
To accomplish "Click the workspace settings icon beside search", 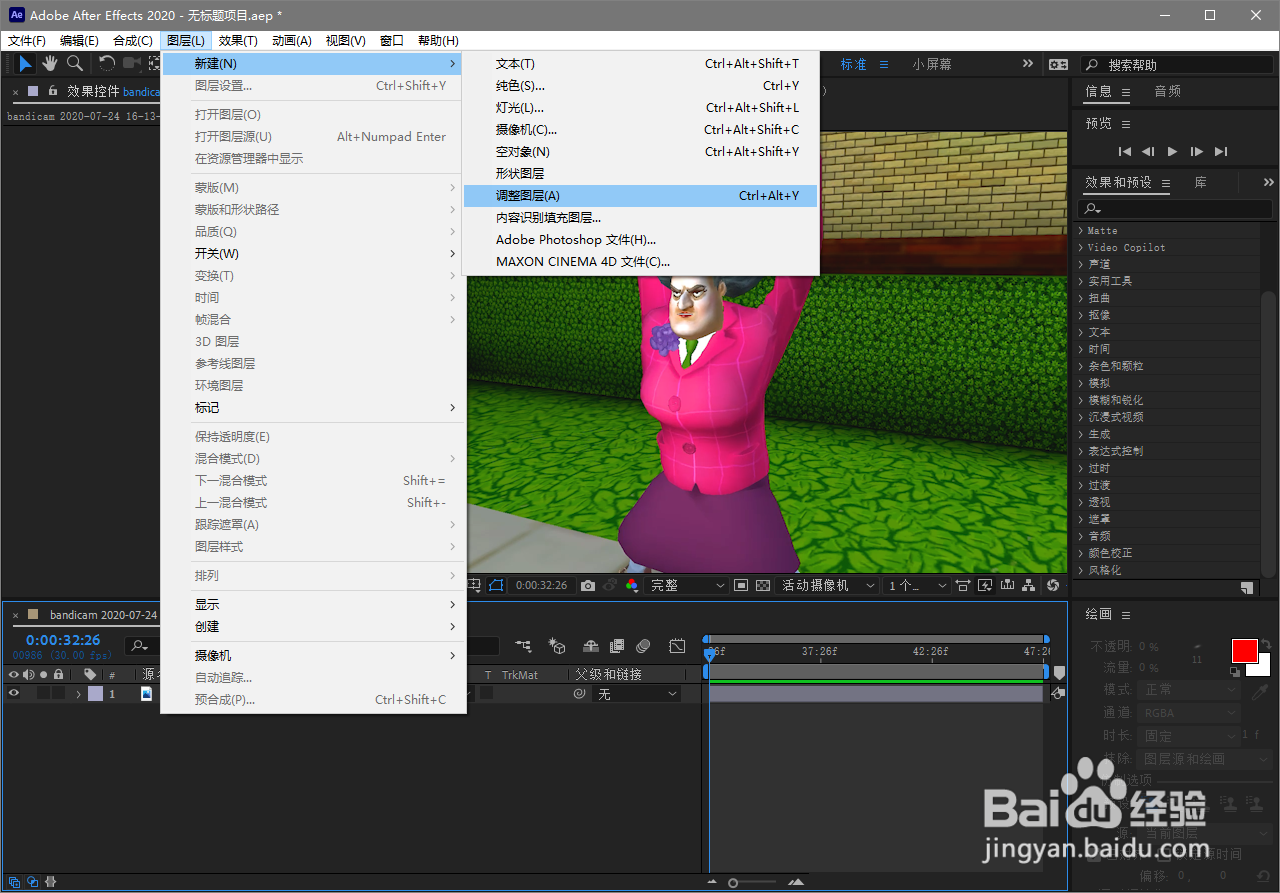I will click(1058, 64).
